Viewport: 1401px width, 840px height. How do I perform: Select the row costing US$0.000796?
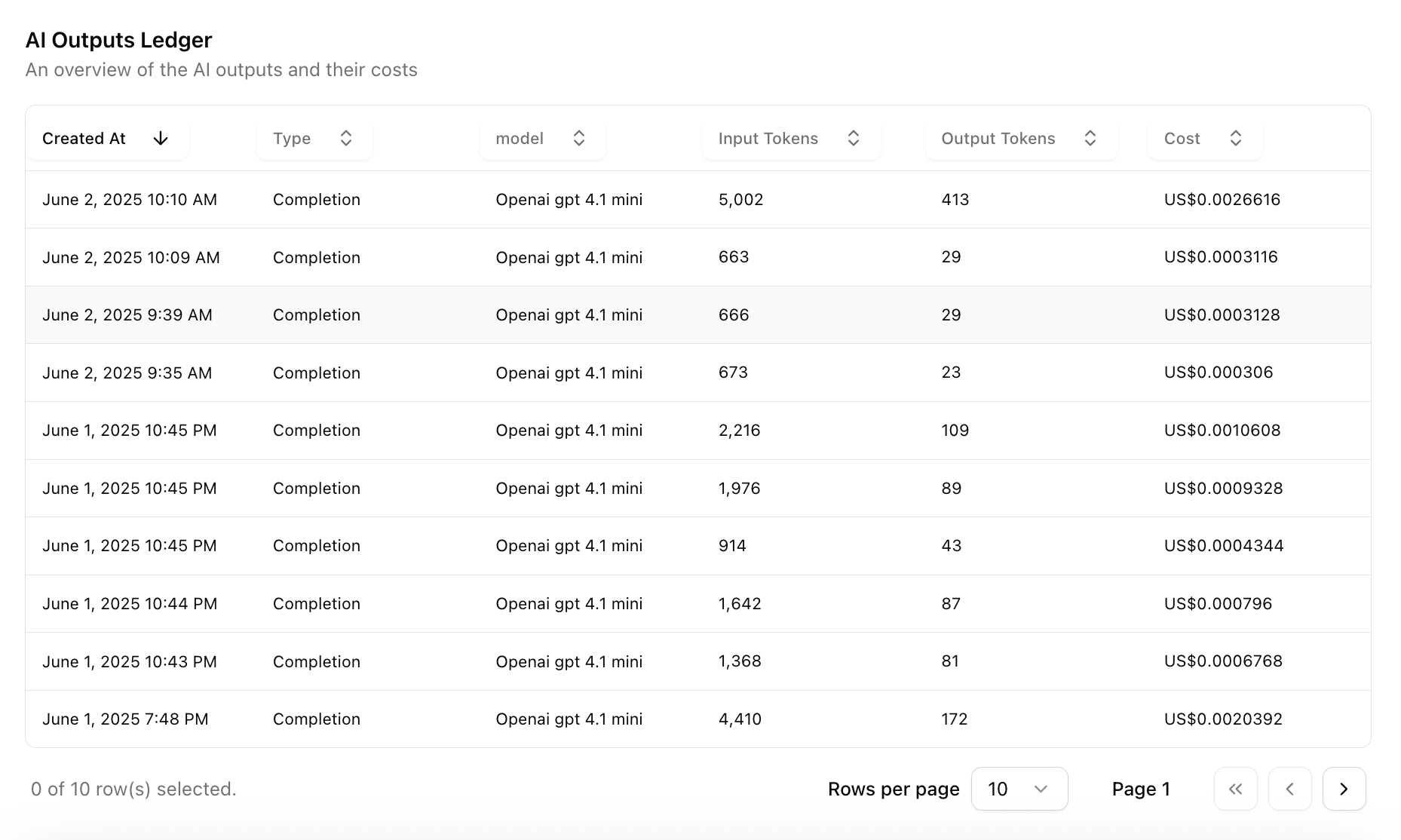tap(1218, 604)
